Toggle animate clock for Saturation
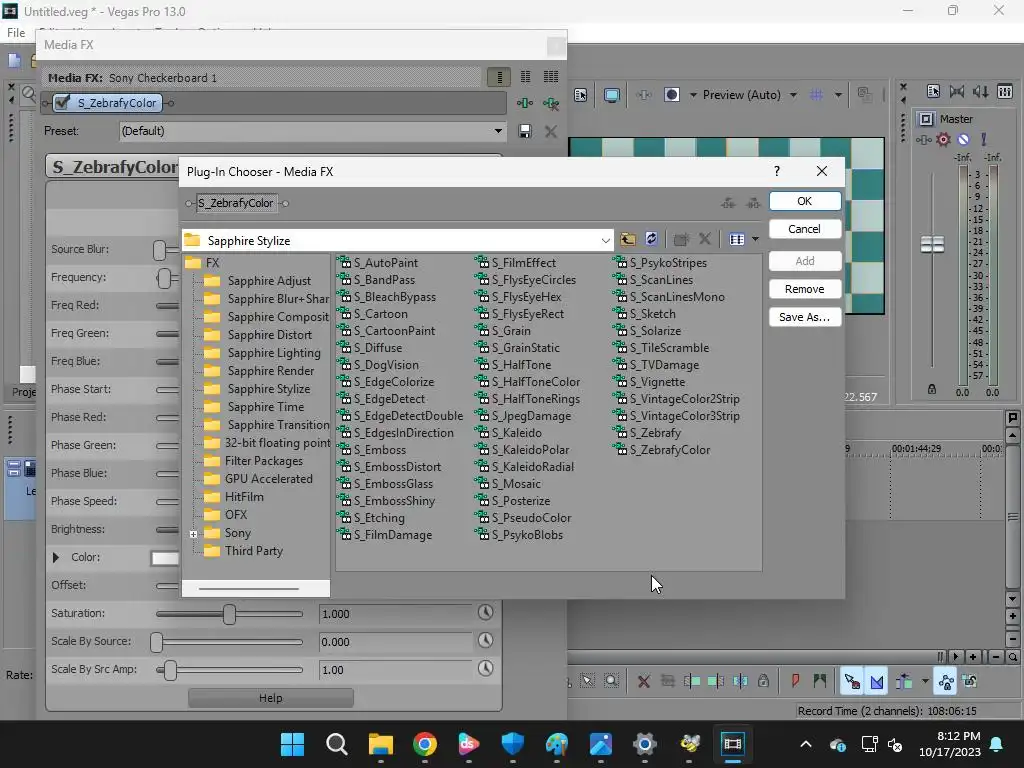The height and width of the screenshot is (768, 1024). pyautogui.click(x=485, y=613)
